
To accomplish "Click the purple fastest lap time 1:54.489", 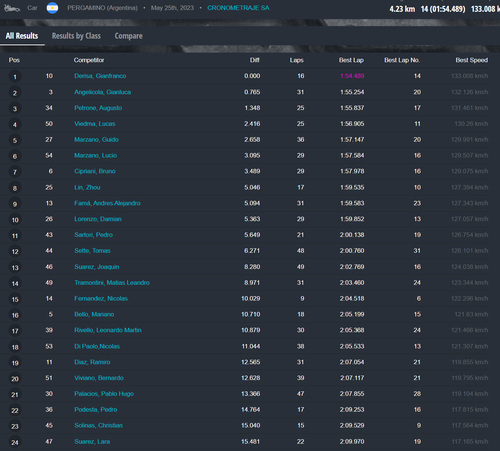I will pos(352,76).
